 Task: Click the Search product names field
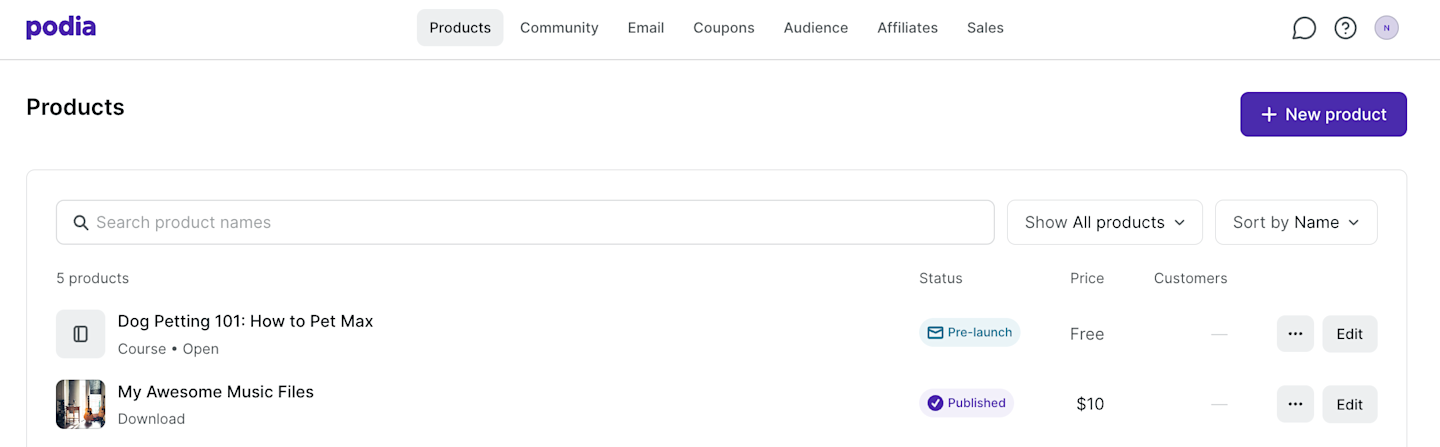(525, 222)
